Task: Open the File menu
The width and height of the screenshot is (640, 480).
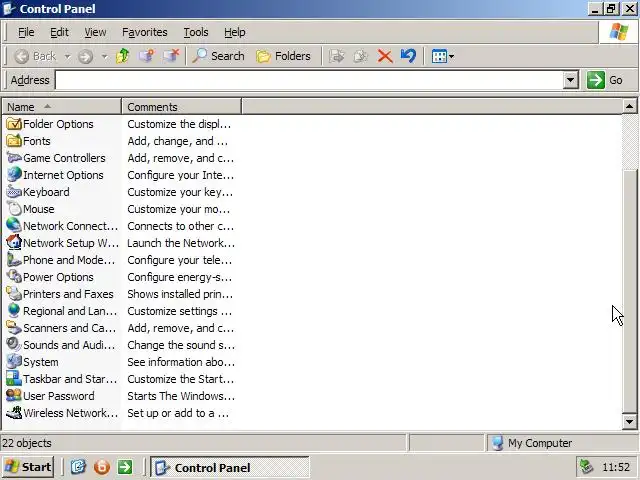Action: (26, 32)
